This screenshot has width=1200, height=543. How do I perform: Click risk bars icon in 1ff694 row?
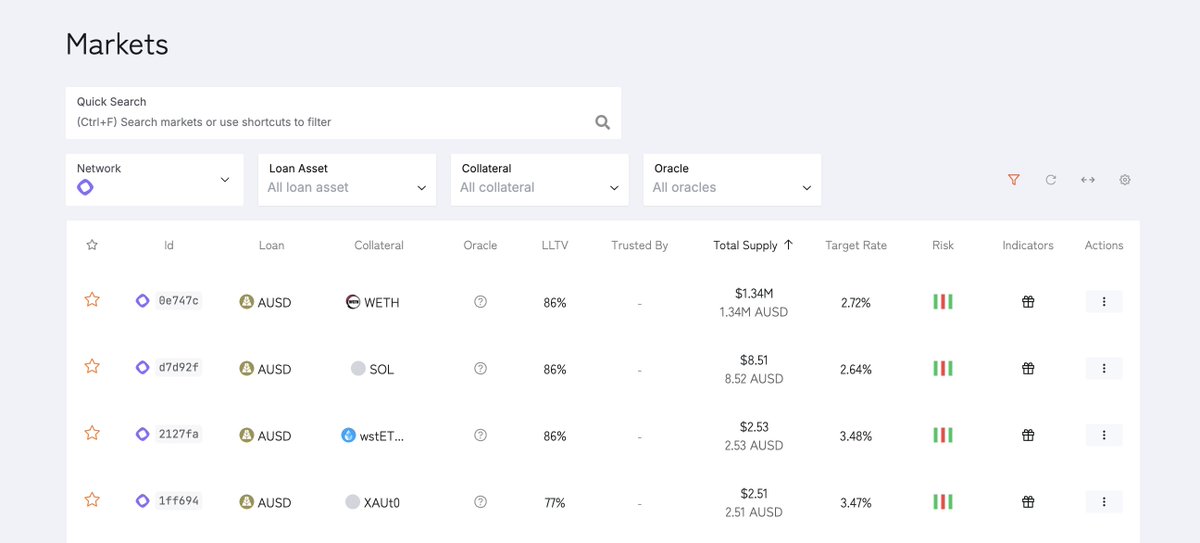(943, 502)
